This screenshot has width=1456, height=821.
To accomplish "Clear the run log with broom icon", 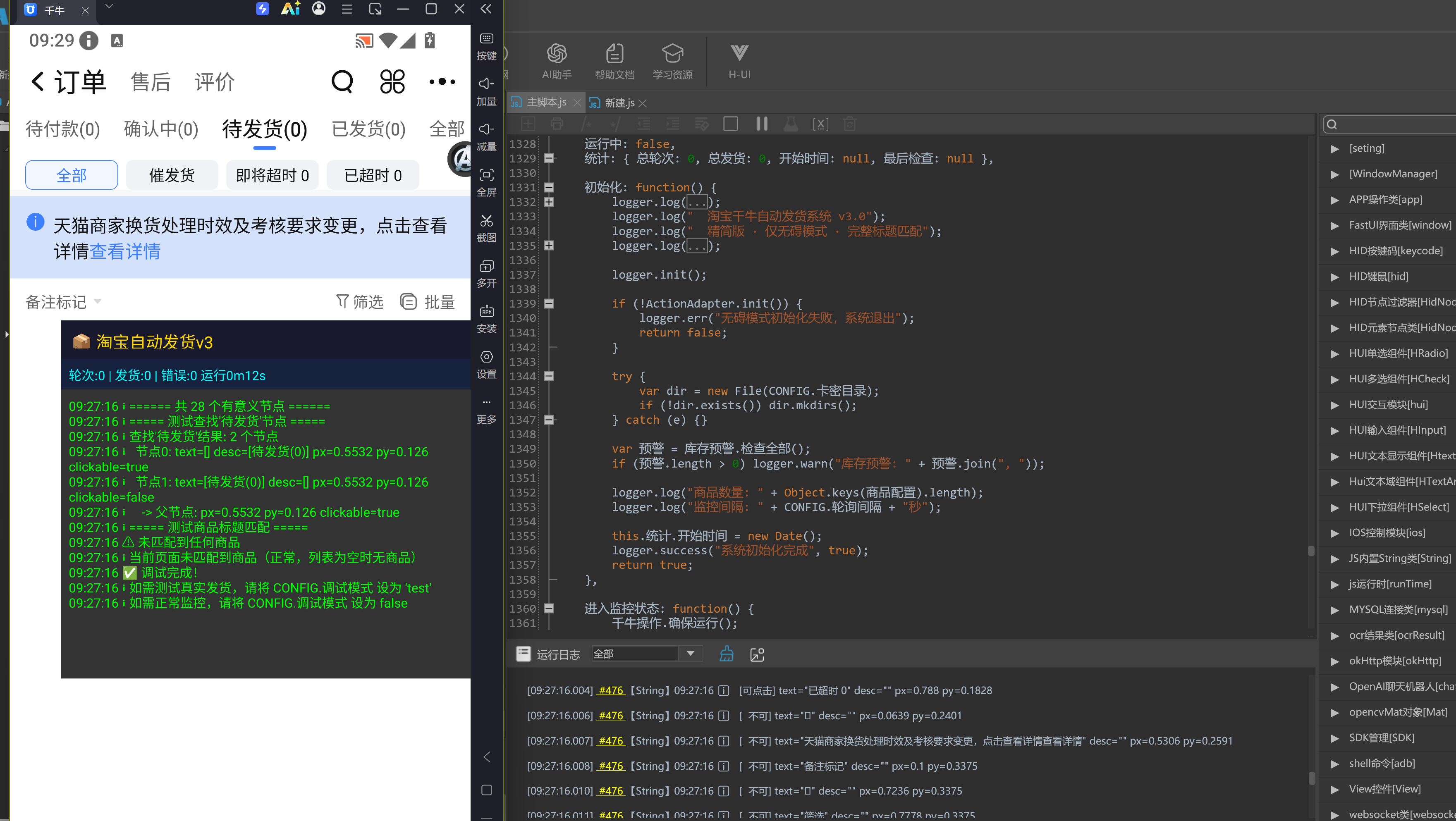I will pyautogui.click(x=726, y=654).
